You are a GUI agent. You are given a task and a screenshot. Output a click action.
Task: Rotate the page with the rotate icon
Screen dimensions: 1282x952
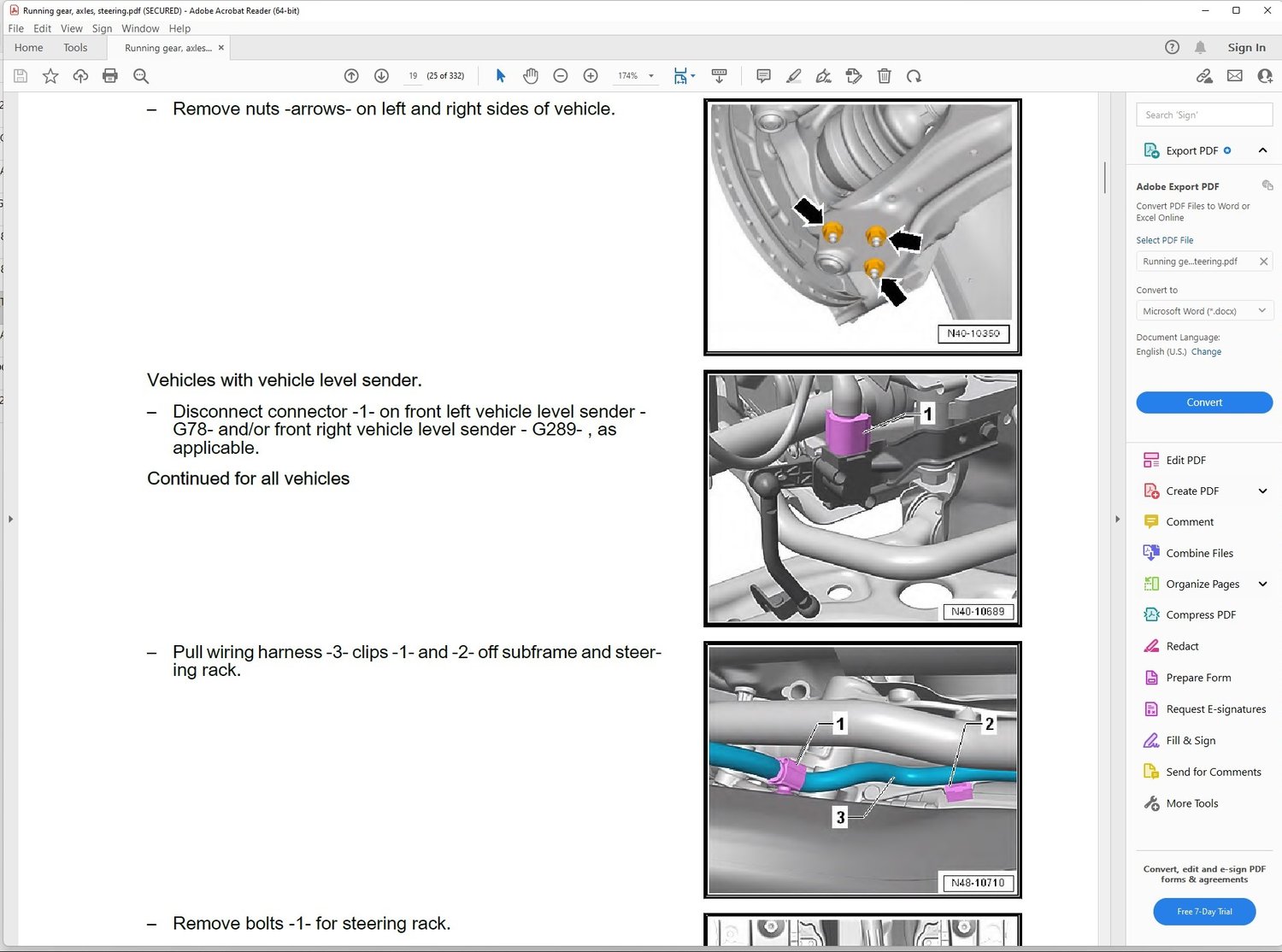tap(914, 76)
